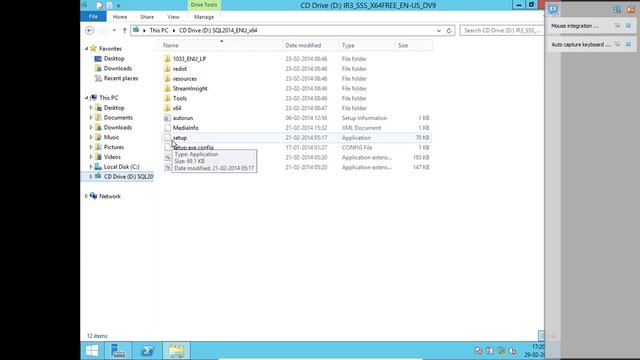Select the autorun date modified cell
The width and height of the screenshot is (640, 360).
306,118
